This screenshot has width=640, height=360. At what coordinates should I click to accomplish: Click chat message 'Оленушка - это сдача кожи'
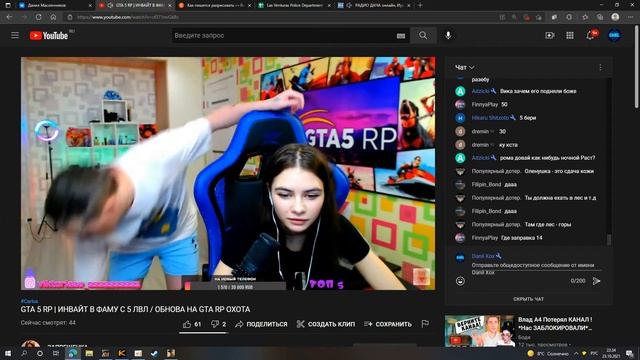[559, 171]
